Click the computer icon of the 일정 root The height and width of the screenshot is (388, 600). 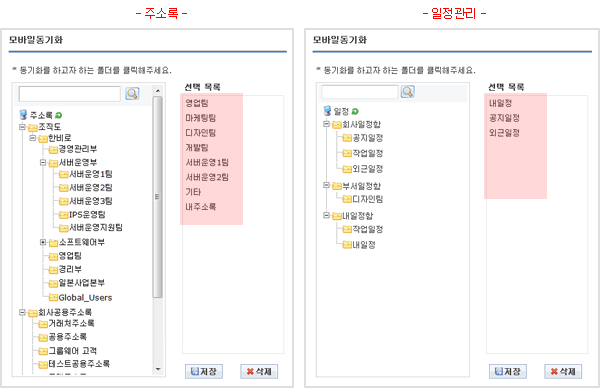click(x=327, y=111)
